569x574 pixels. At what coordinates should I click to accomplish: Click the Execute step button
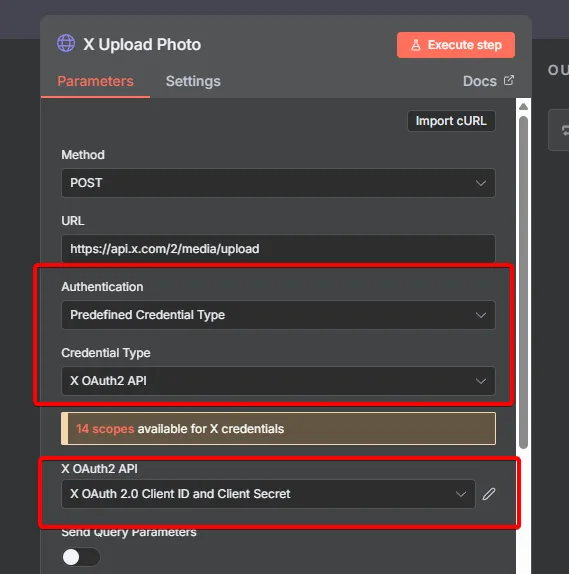[456, 45]
